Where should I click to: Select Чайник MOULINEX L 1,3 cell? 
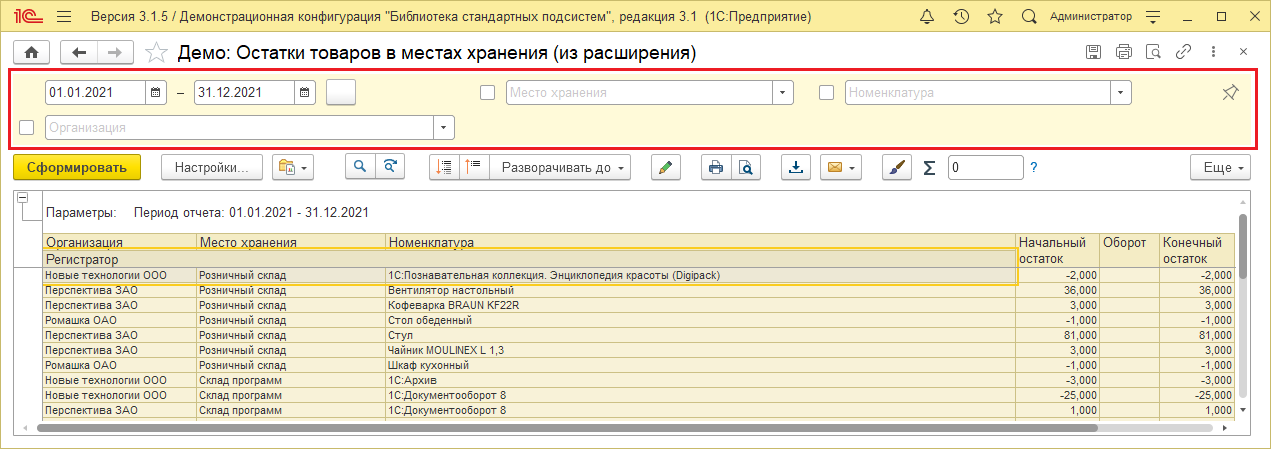(x=700, y=350)
